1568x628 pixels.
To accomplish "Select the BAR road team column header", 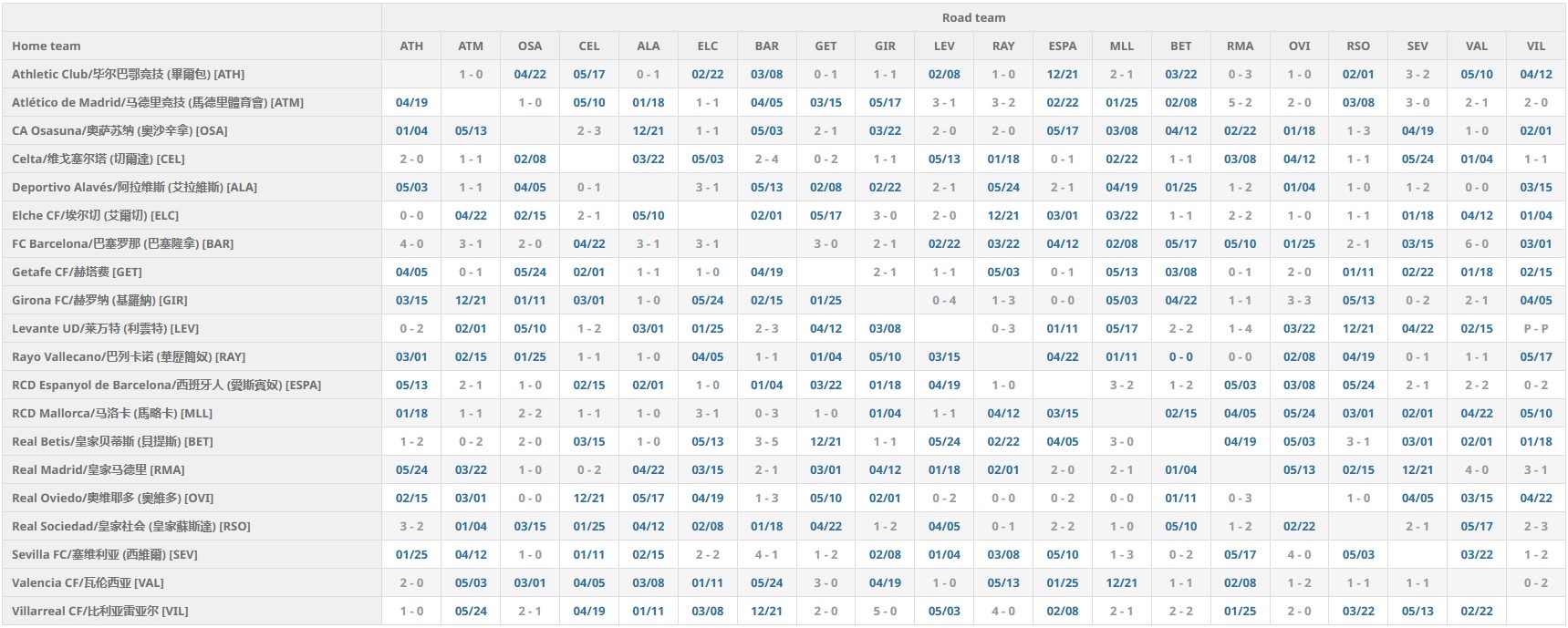I will click(x=766, y=46).
